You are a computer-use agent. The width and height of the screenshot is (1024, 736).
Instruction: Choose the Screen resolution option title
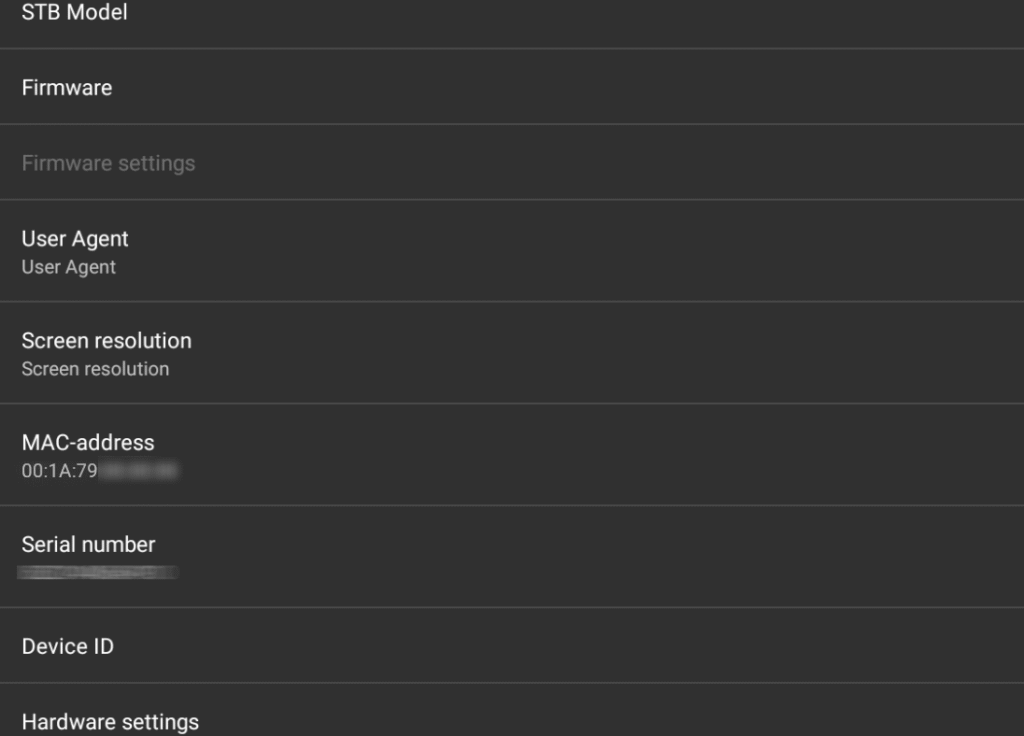[x=107, y=341]
